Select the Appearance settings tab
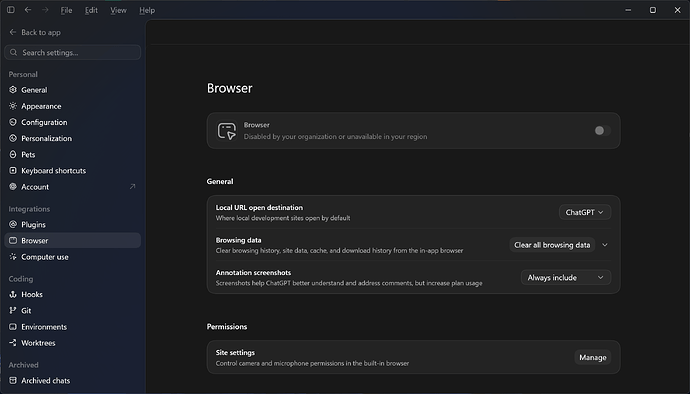The width and height of the screenshot is (690, 394). point(73,106)
